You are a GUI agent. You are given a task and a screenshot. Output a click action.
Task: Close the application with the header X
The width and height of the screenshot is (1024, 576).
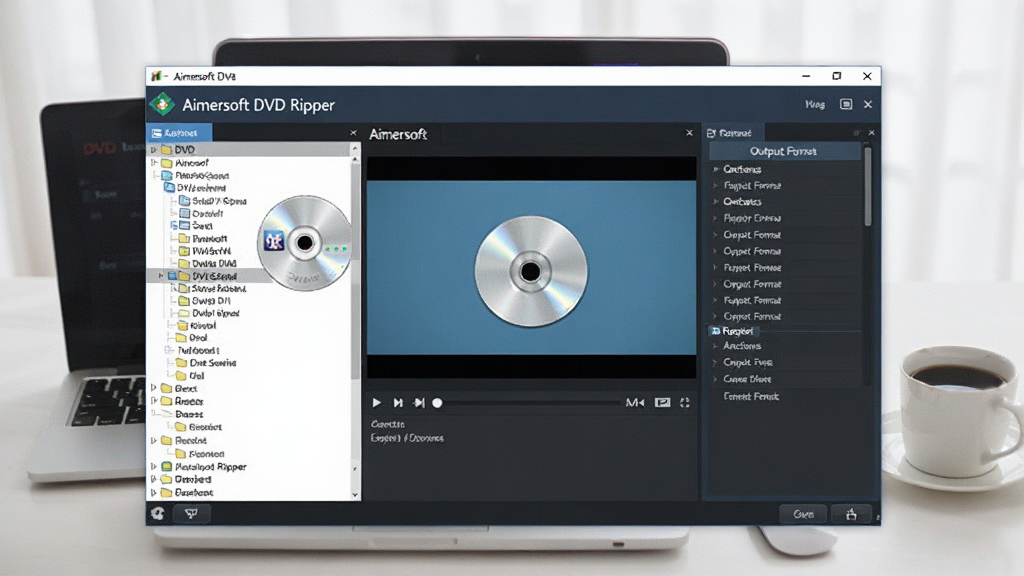[x=868, y=104]
